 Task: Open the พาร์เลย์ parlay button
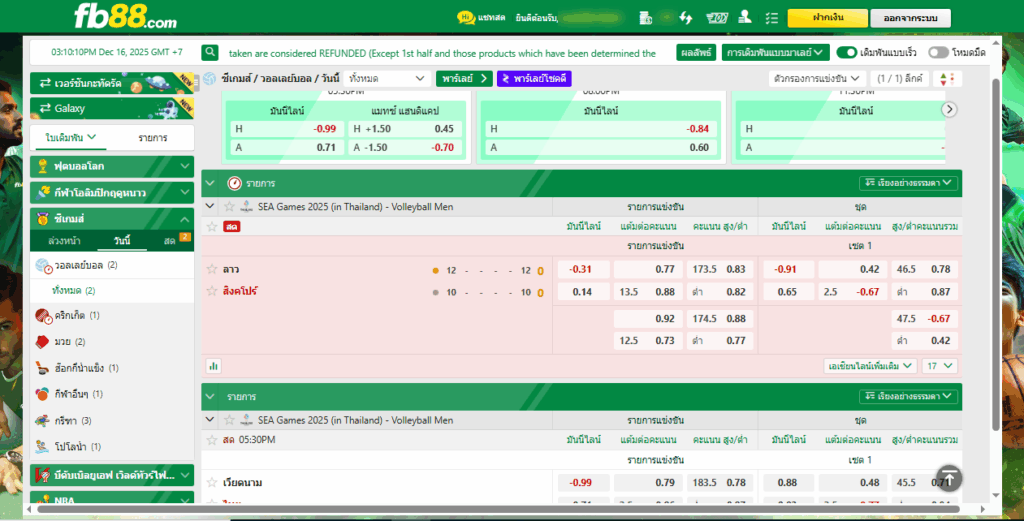(x=464, y=78)
